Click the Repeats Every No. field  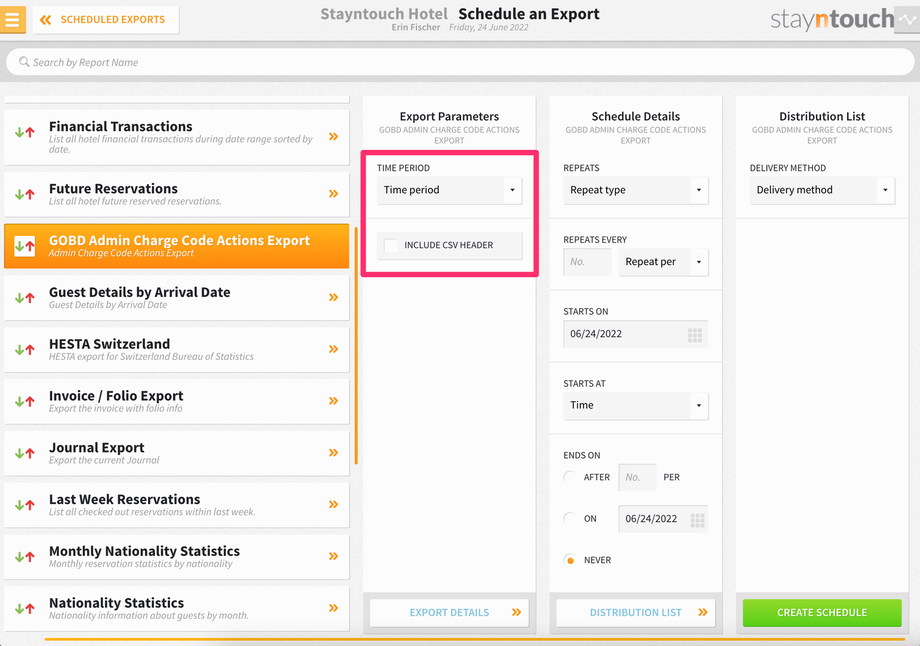(587, 262)
